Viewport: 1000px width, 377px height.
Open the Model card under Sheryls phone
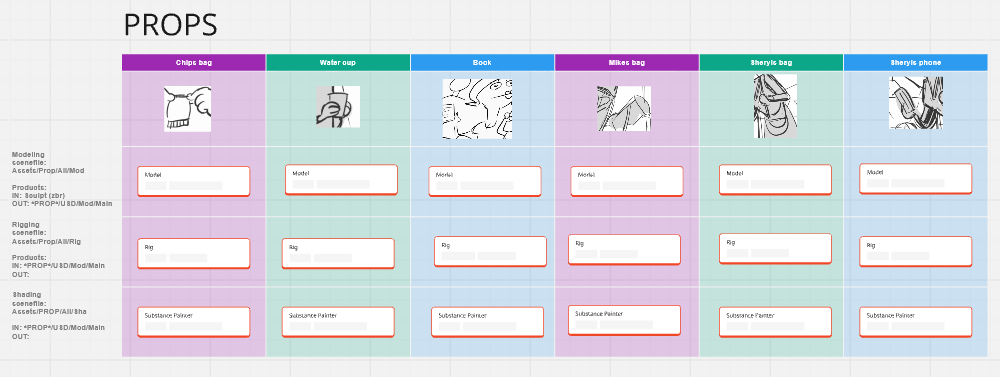pos(916,179)
